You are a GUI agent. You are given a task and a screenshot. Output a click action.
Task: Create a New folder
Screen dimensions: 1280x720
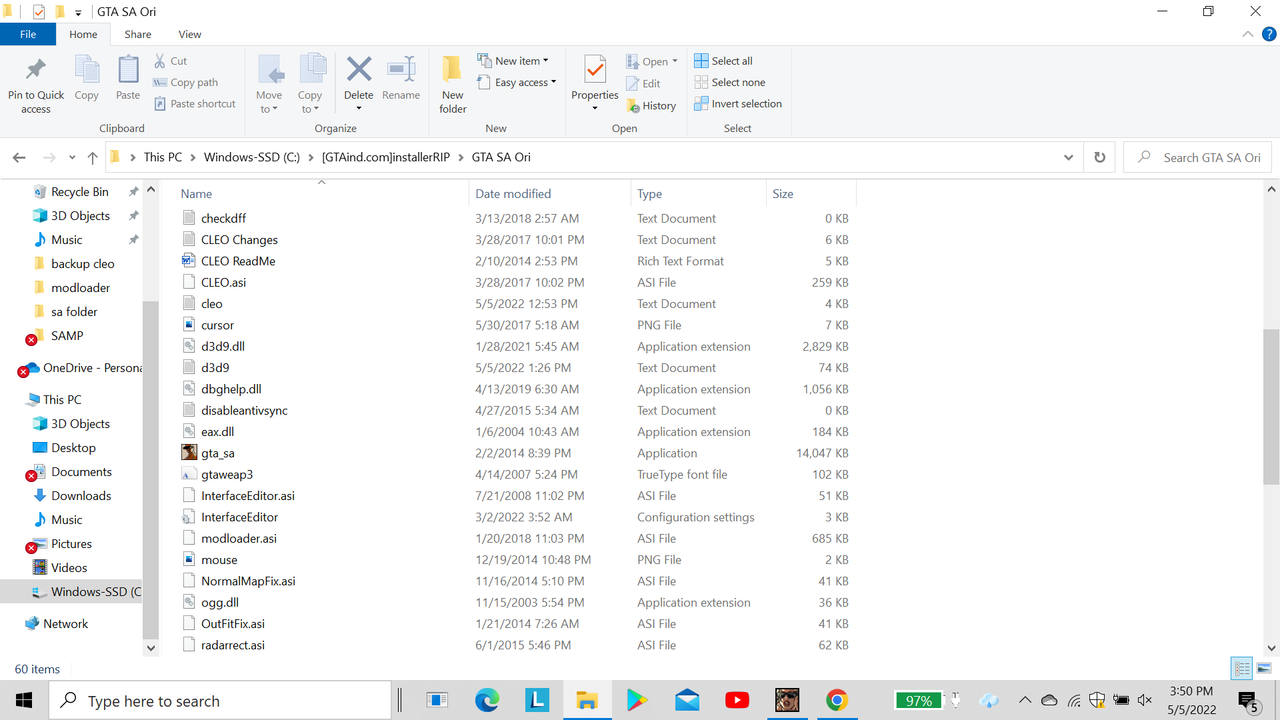[453, 84]
